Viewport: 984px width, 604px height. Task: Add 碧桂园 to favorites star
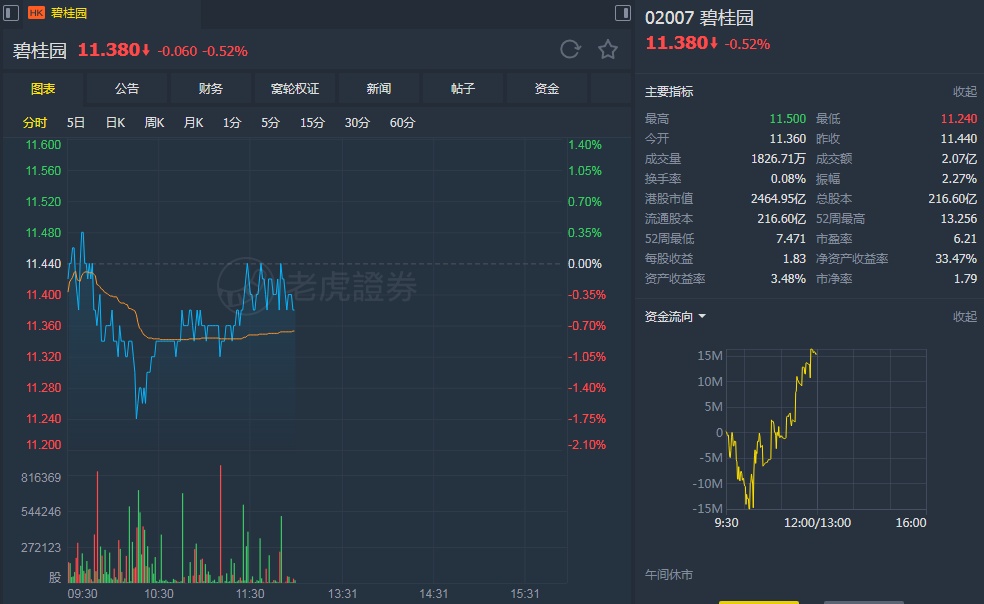(x=607, y=50)
